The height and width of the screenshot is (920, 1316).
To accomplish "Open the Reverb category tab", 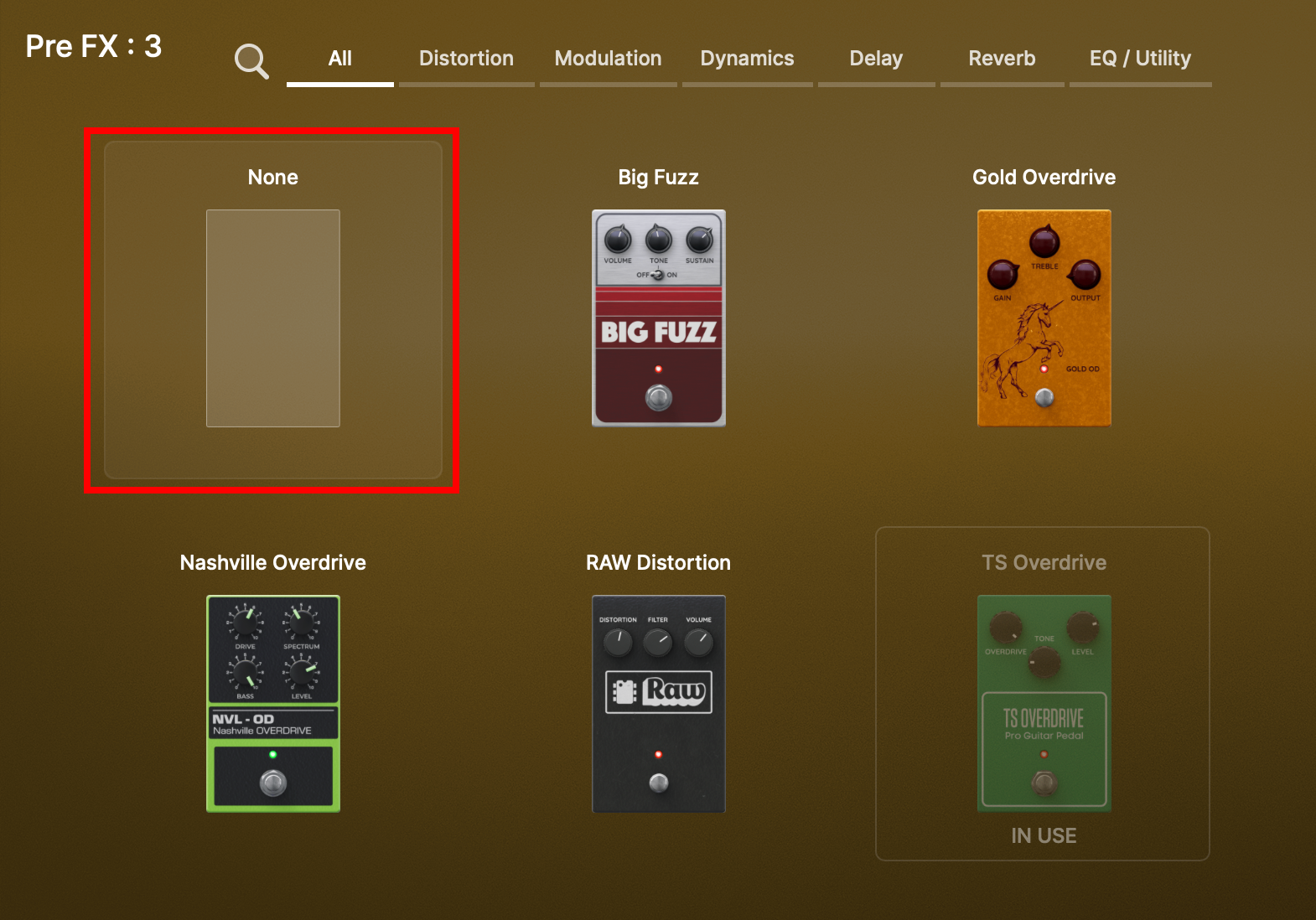I will [1002, 59].
